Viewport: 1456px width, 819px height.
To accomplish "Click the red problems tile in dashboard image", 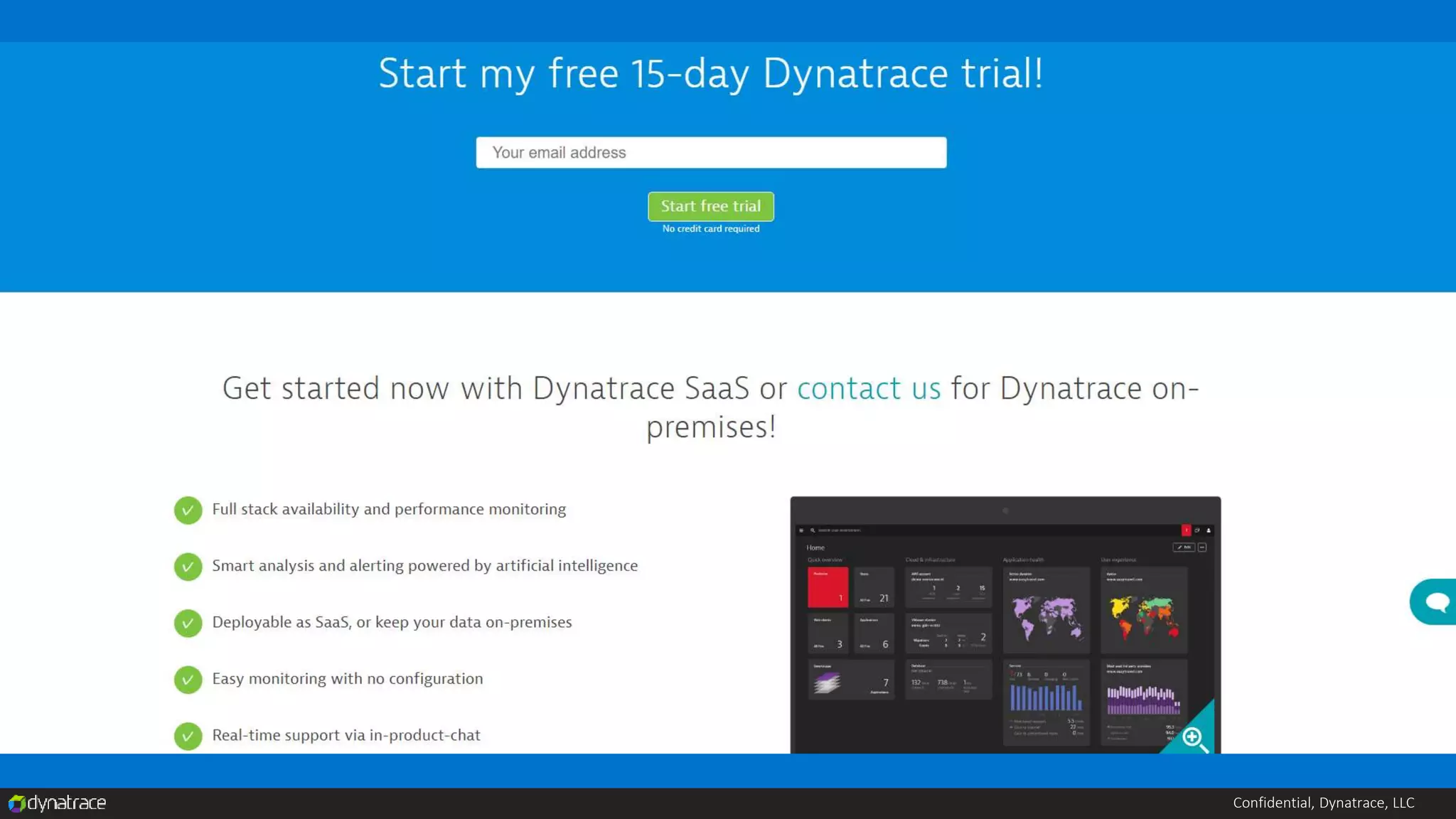I will click(x=828, y=587).
